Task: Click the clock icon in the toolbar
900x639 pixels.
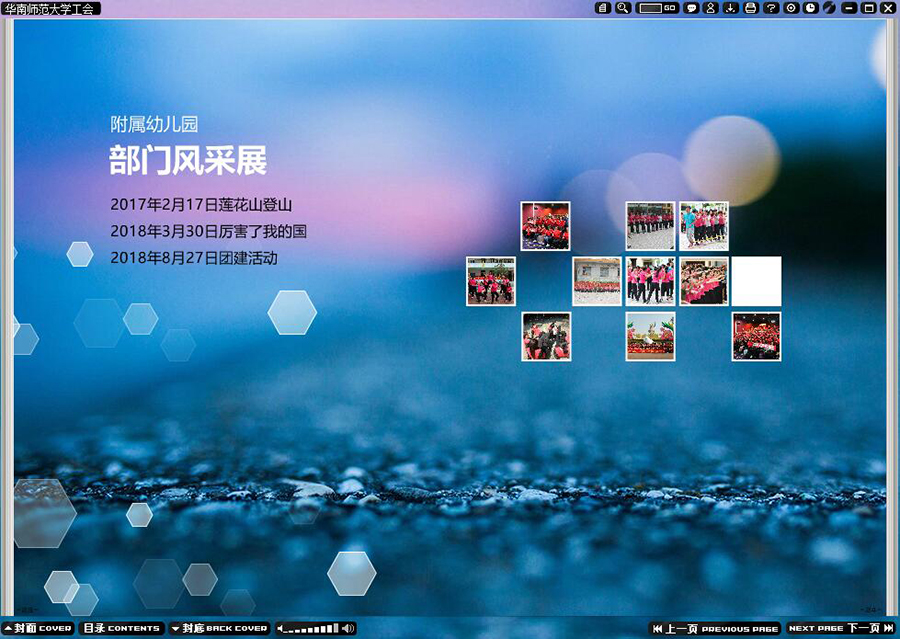Action: tap(810, 8)
